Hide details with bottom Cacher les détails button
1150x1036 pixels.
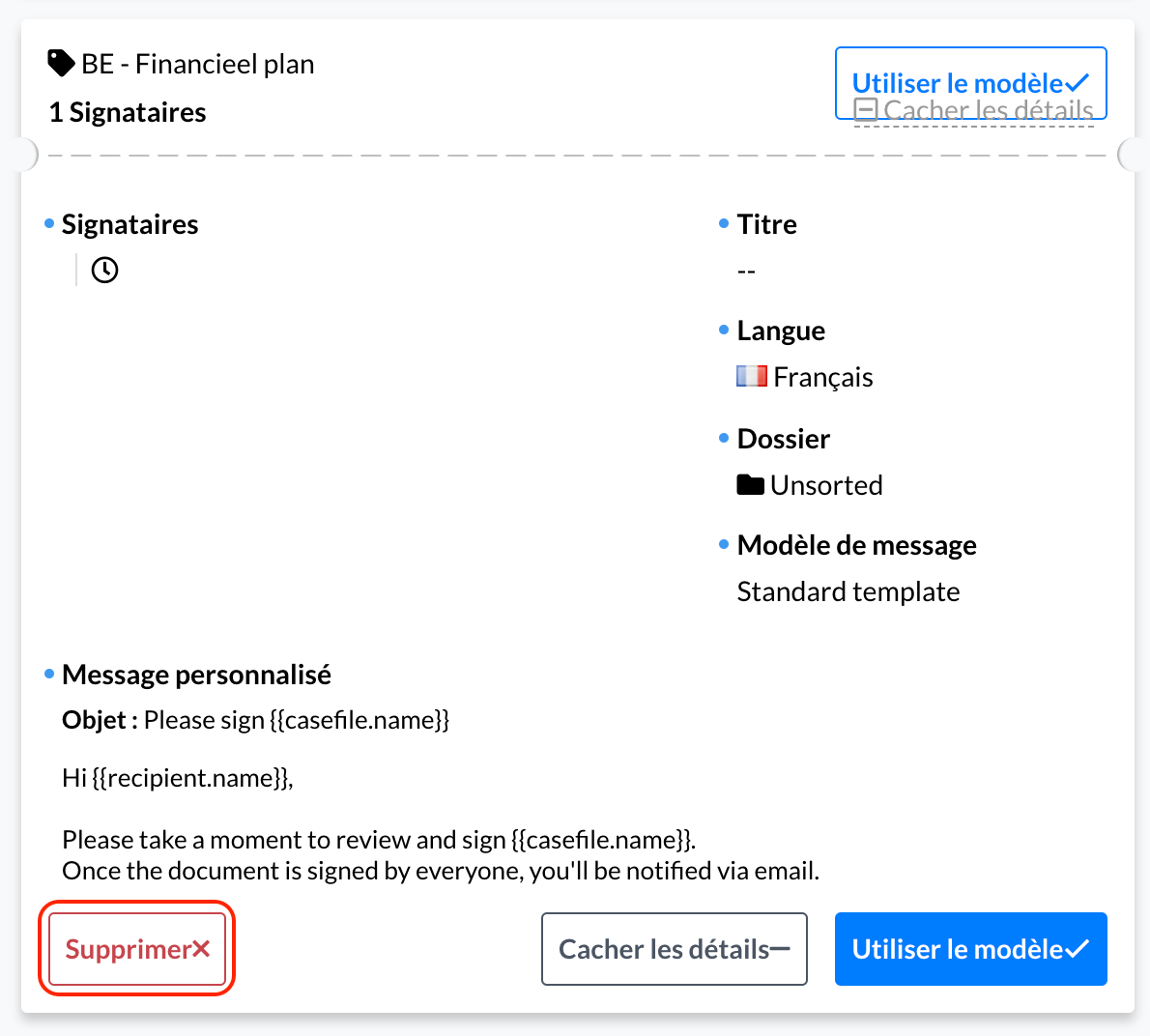[674, 949]
